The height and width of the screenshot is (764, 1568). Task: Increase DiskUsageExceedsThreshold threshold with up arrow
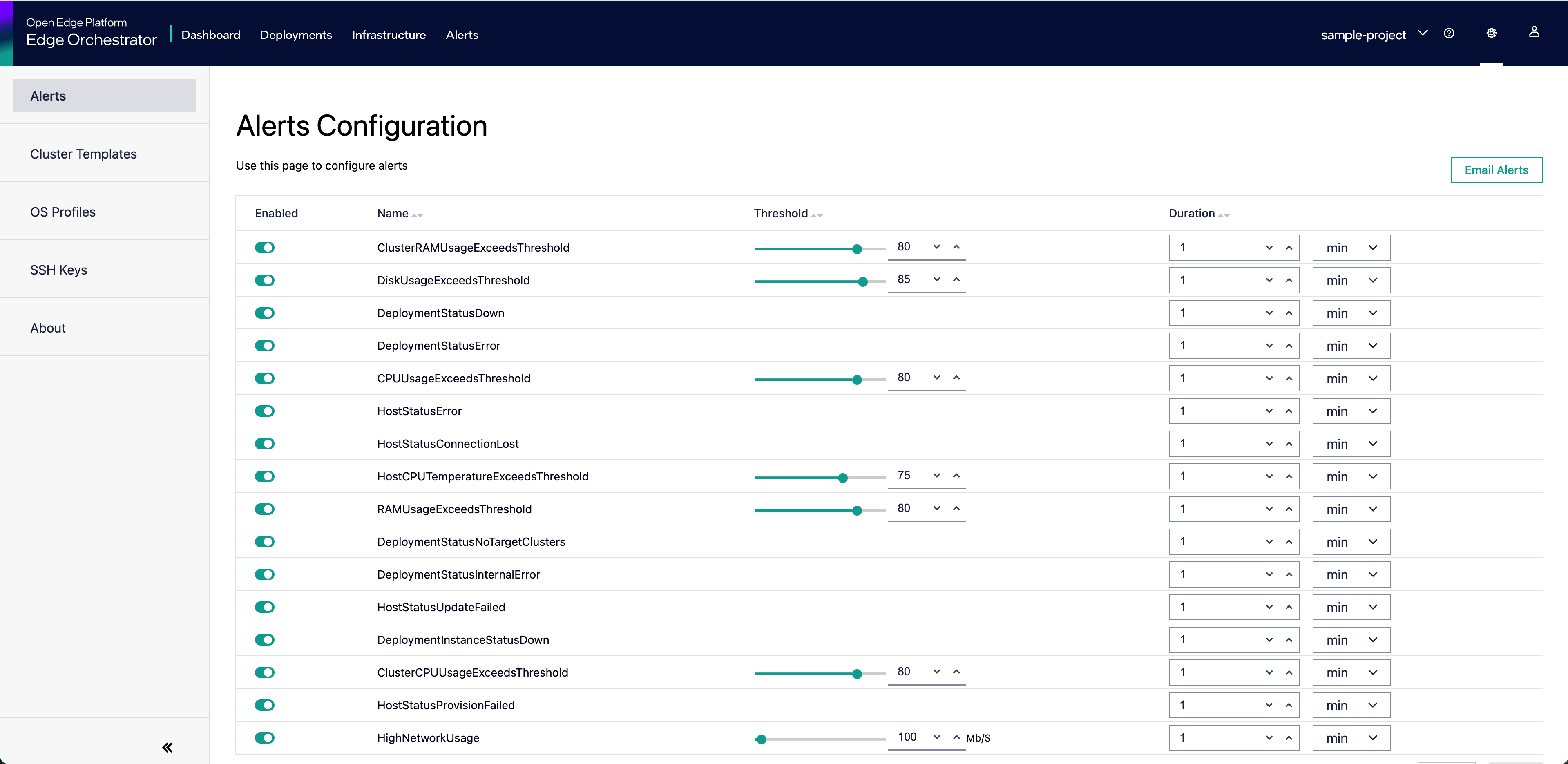[956, 279]
